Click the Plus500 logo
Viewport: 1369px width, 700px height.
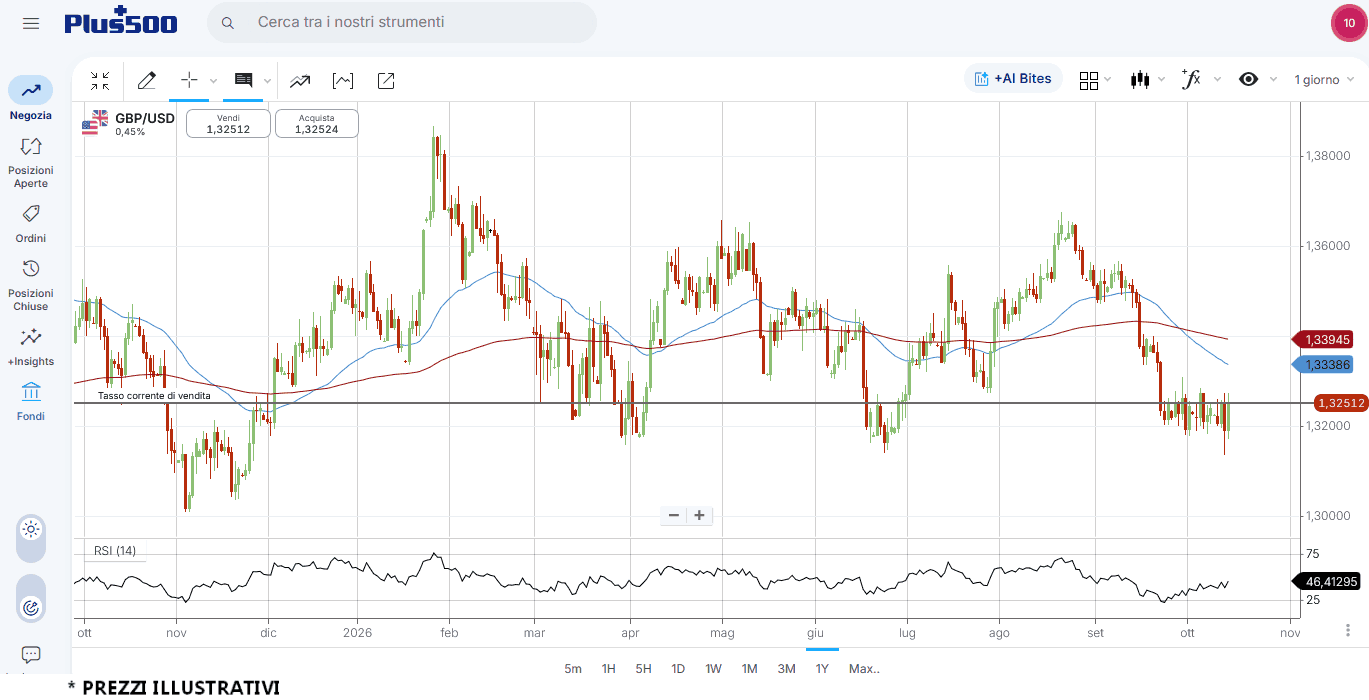click(x=121, y=22)
